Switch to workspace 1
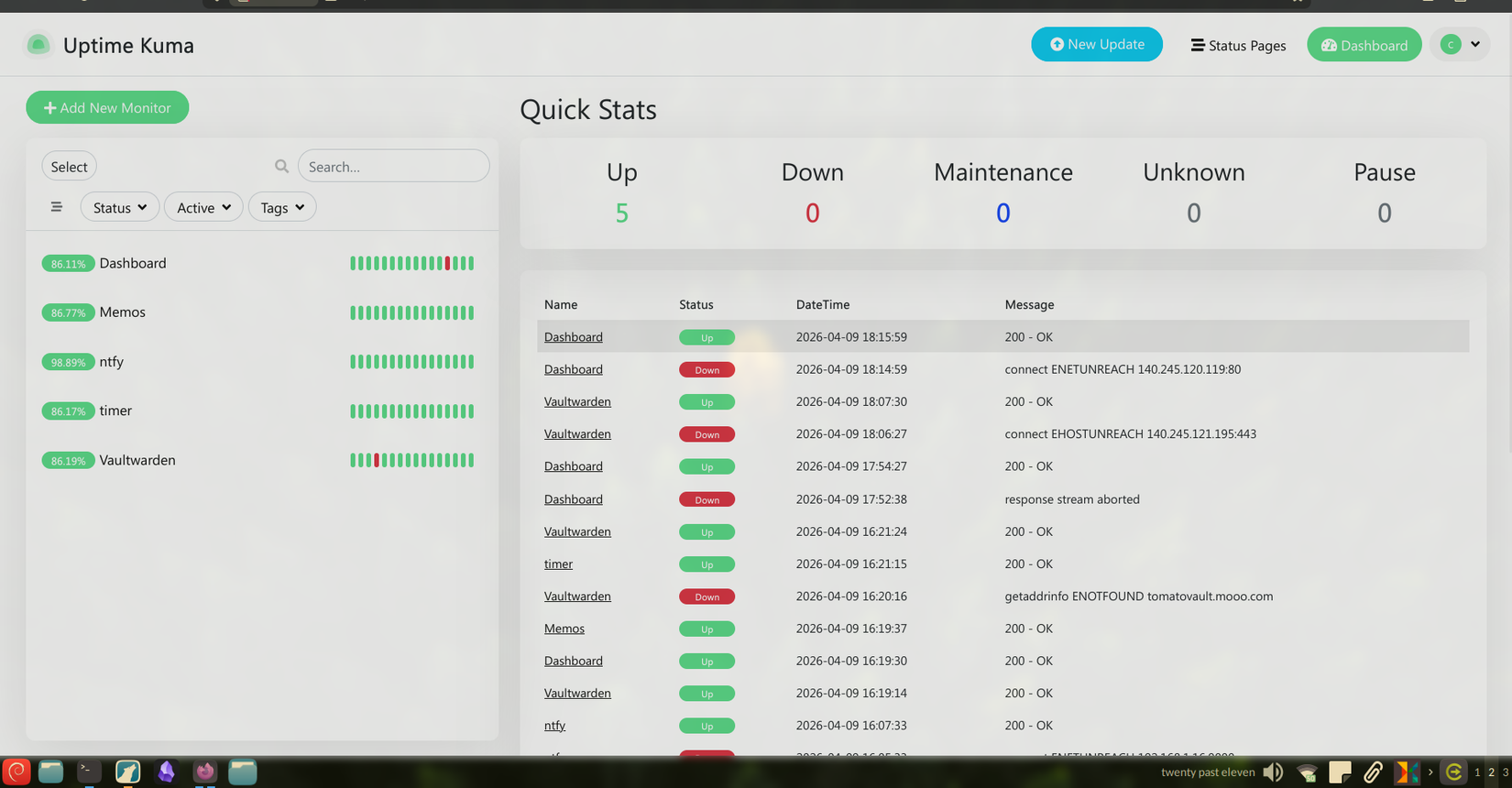1512x788 pixels. point(1477,772)
